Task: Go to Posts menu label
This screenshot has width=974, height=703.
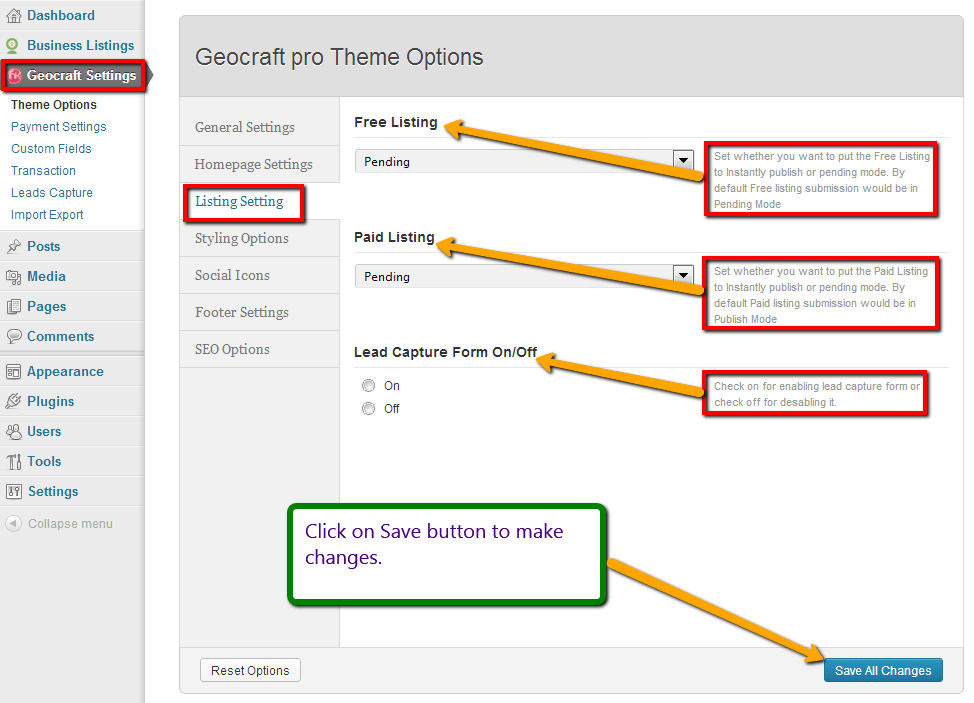Action: (43, 247)
